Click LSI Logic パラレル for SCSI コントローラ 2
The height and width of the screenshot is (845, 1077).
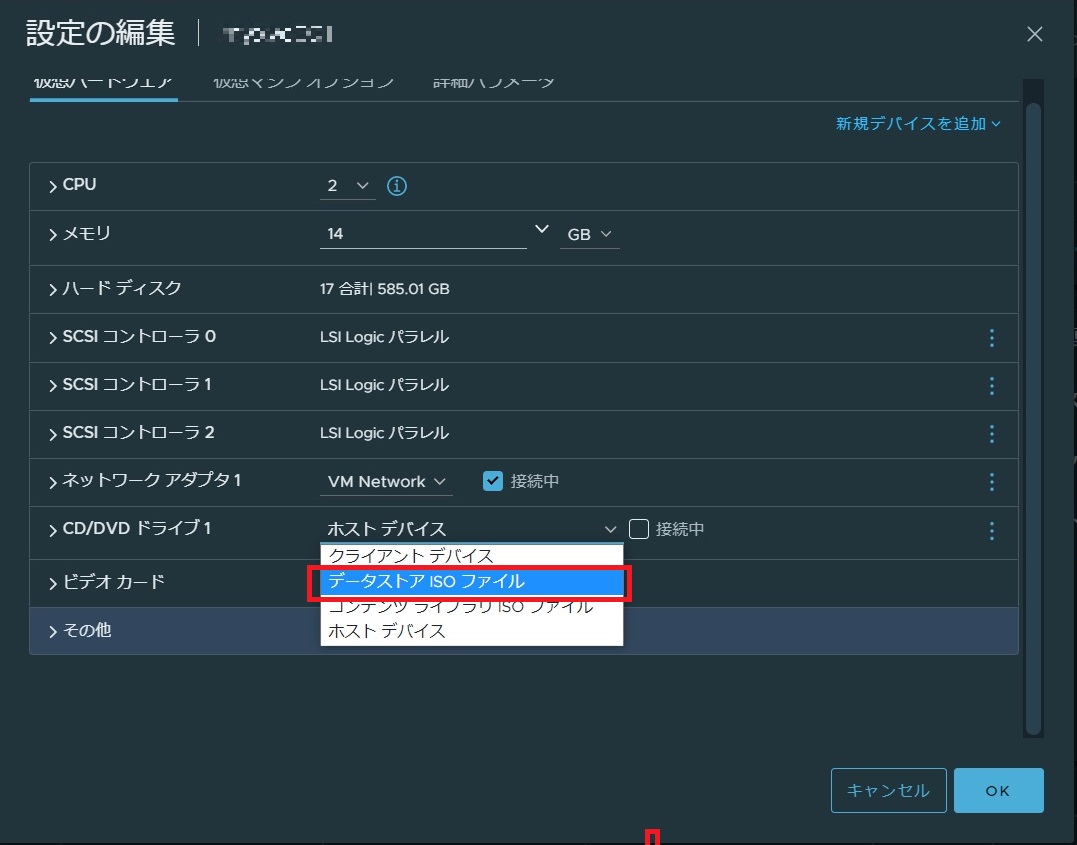point(385,433)
